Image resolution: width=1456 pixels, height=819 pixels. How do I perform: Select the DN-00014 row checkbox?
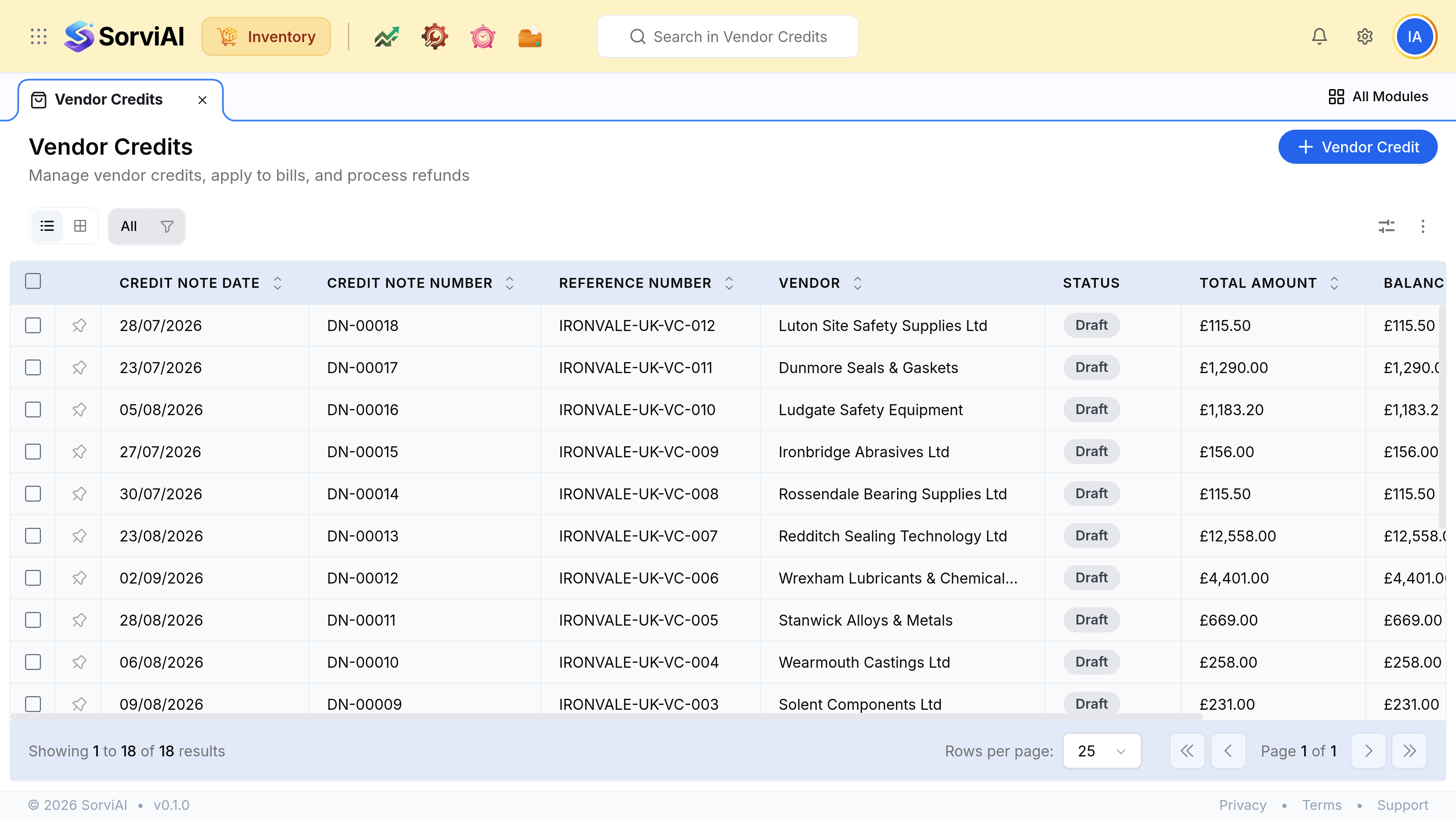(33, 494)
